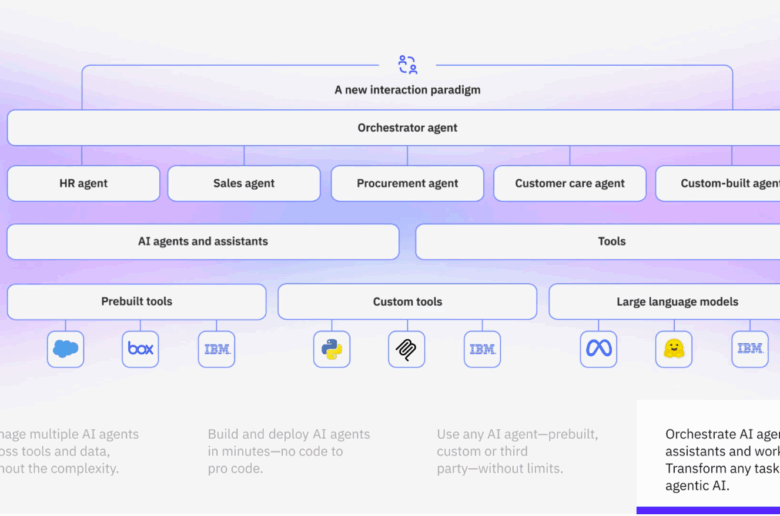Click the HR agent box
780x516 pixels.
point(83,184)
